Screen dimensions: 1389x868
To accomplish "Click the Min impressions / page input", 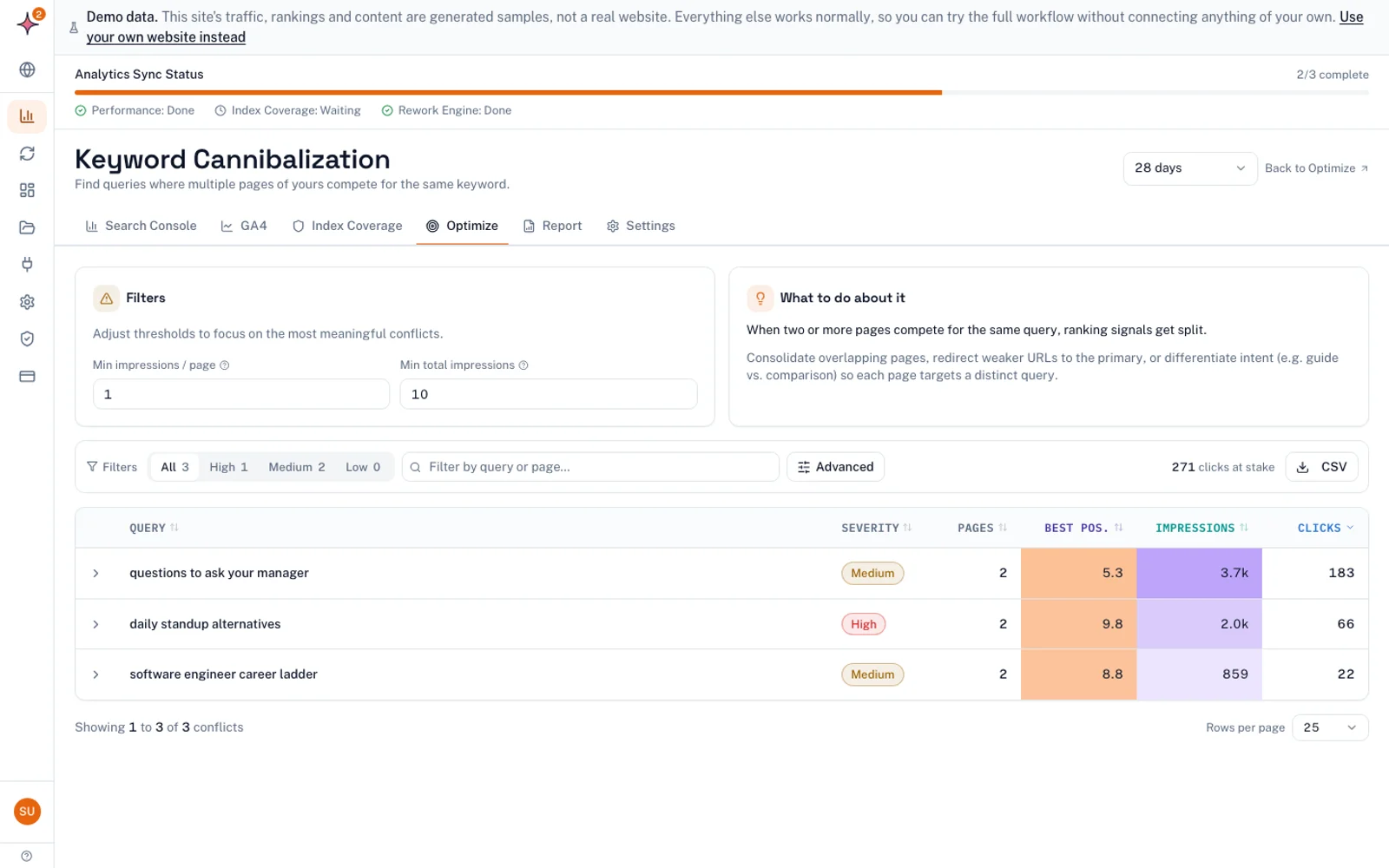I will click(241, 394).
